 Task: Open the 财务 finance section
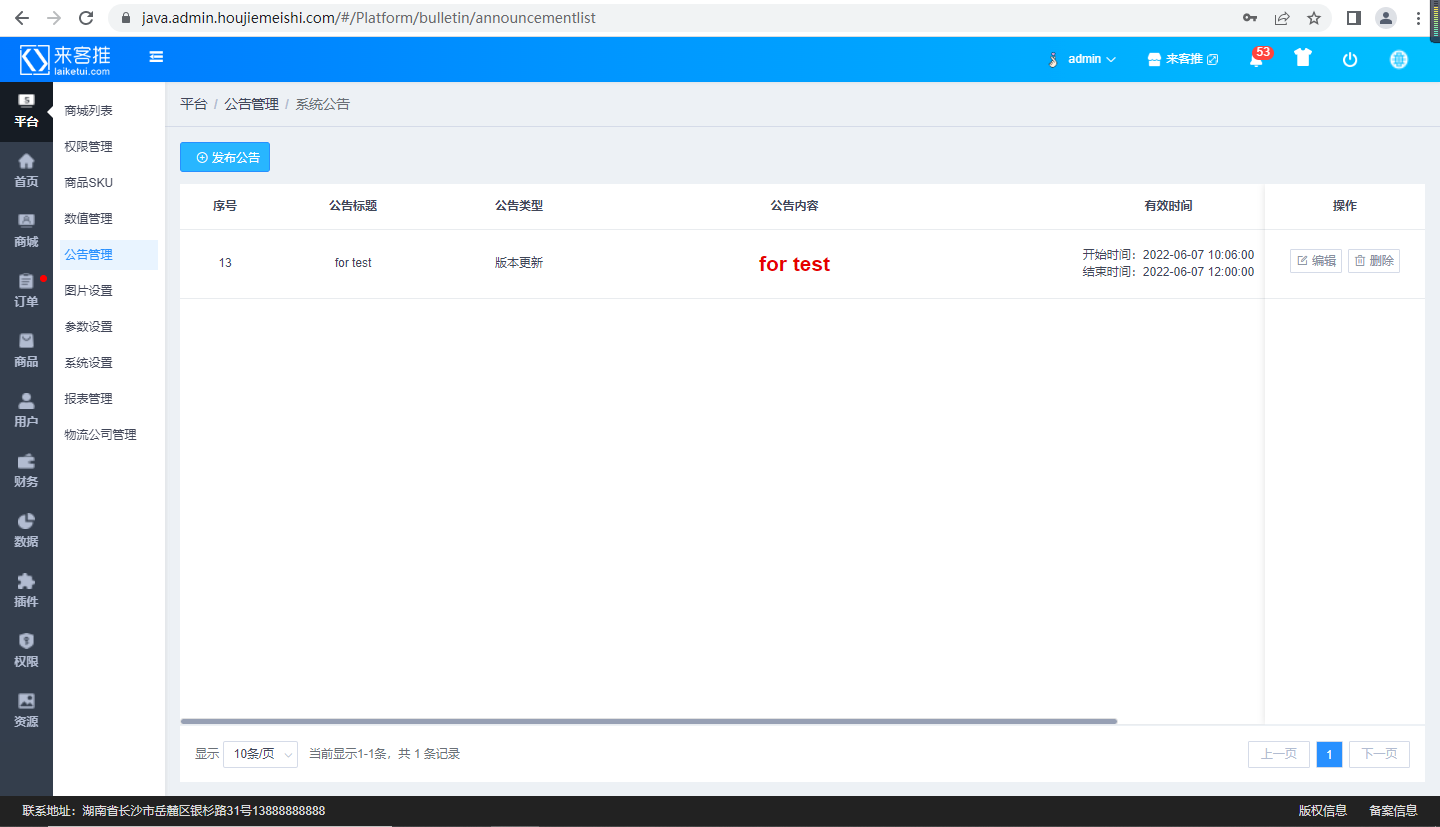click(x=26, y=471)
